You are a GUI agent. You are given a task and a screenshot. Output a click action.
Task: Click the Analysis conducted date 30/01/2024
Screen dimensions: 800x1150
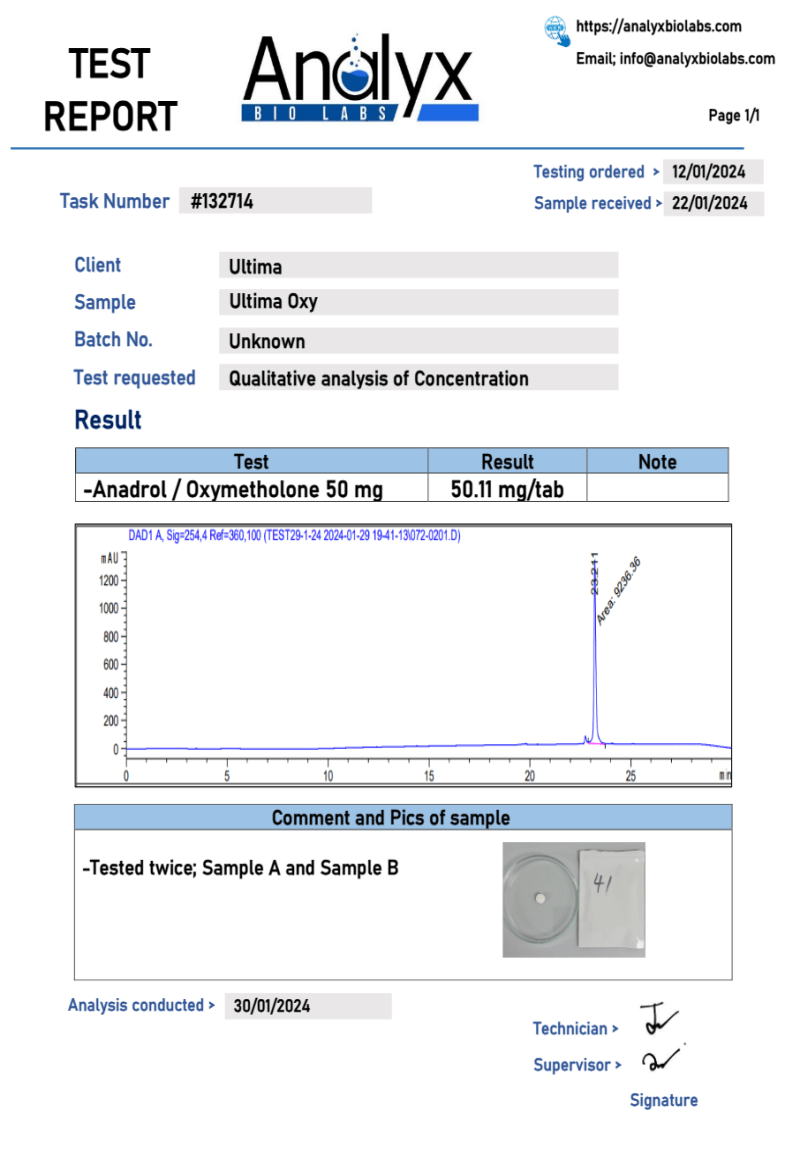pyautogui.click(x=308, y=1006)
